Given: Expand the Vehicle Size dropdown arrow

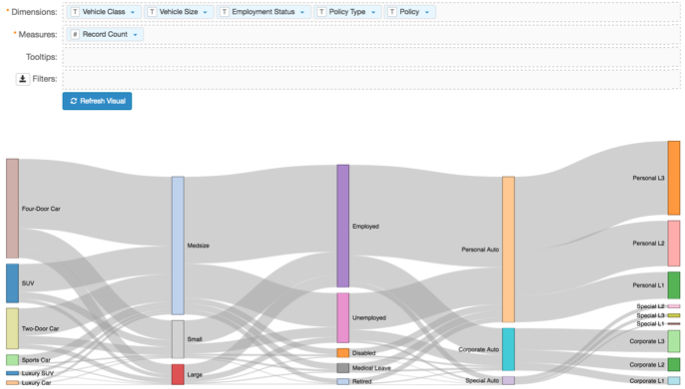Looking at the screenshot, I should pyautogui.click(x=205, y=12).
